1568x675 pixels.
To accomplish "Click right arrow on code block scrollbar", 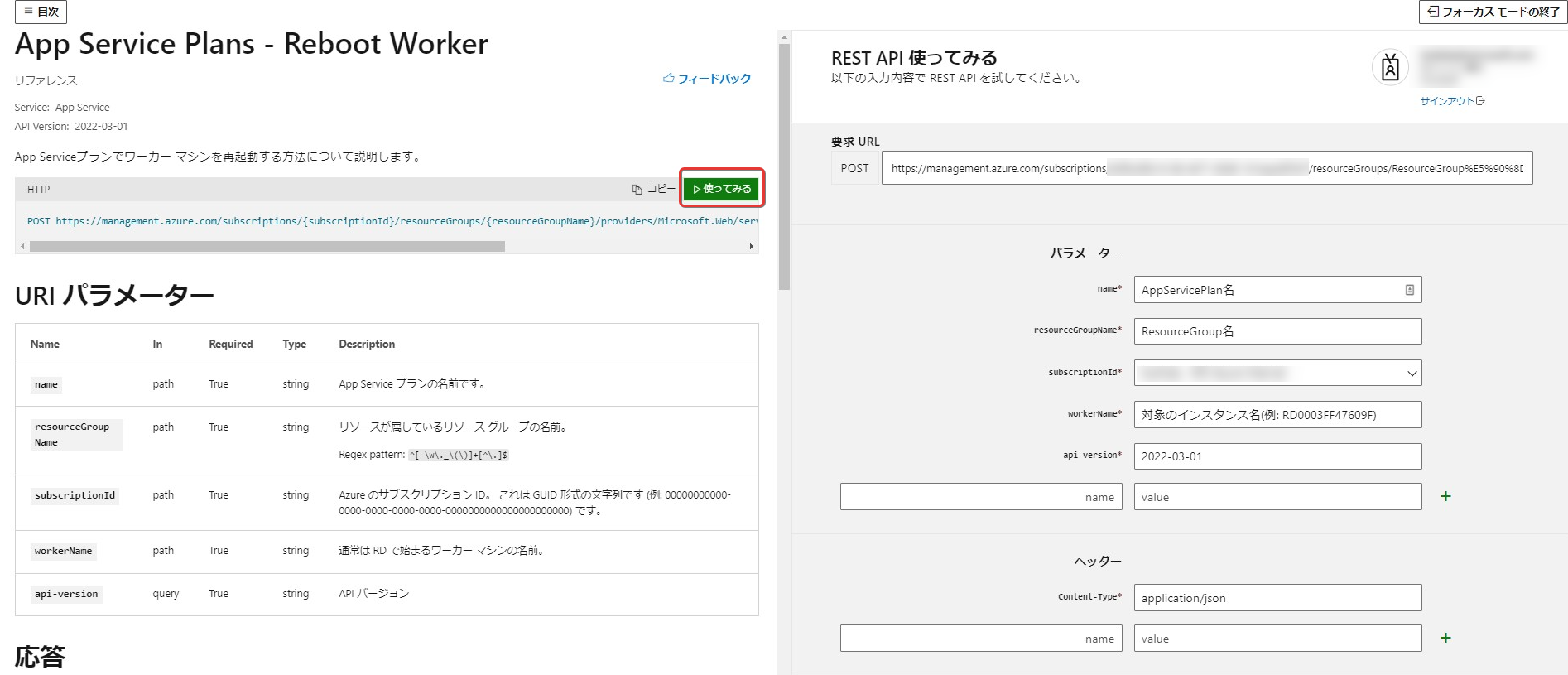I will [x=751, y=246].
